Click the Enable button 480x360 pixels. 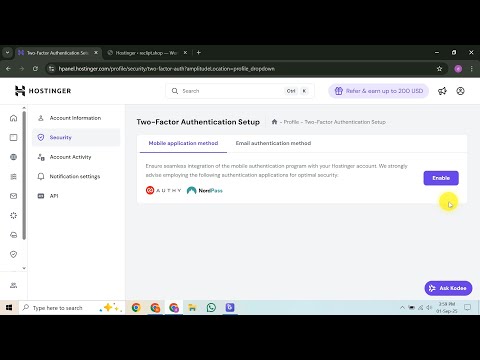(x=441, y=178)
